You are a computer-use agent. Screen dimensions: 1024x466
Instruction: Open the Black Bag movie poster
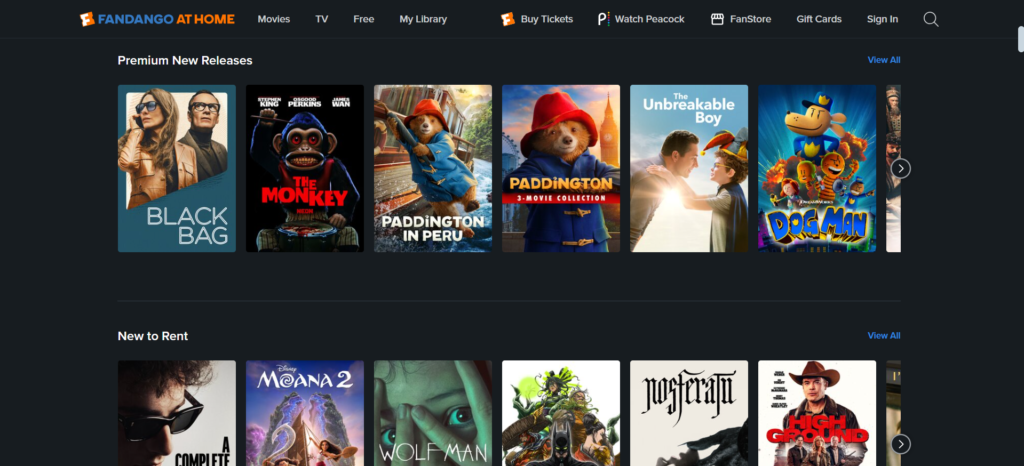coord(176,168)
